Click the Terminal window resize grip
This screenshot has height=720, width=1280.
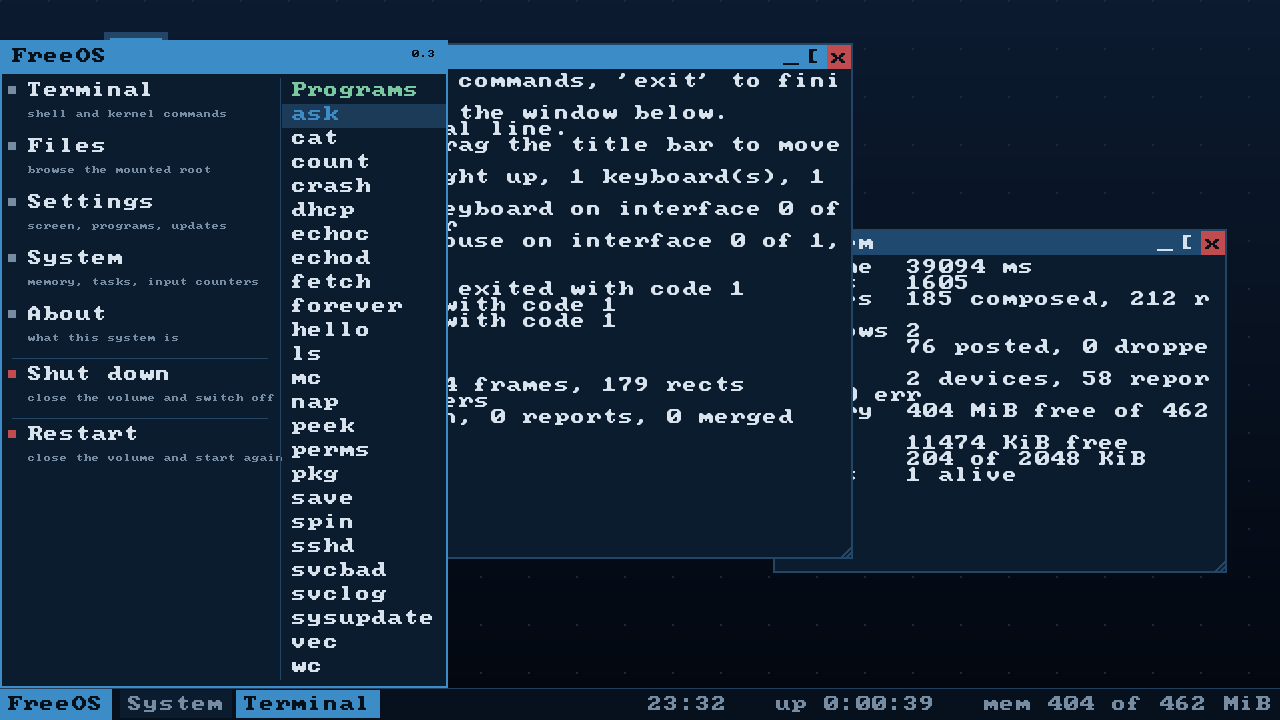coord(846,552)
